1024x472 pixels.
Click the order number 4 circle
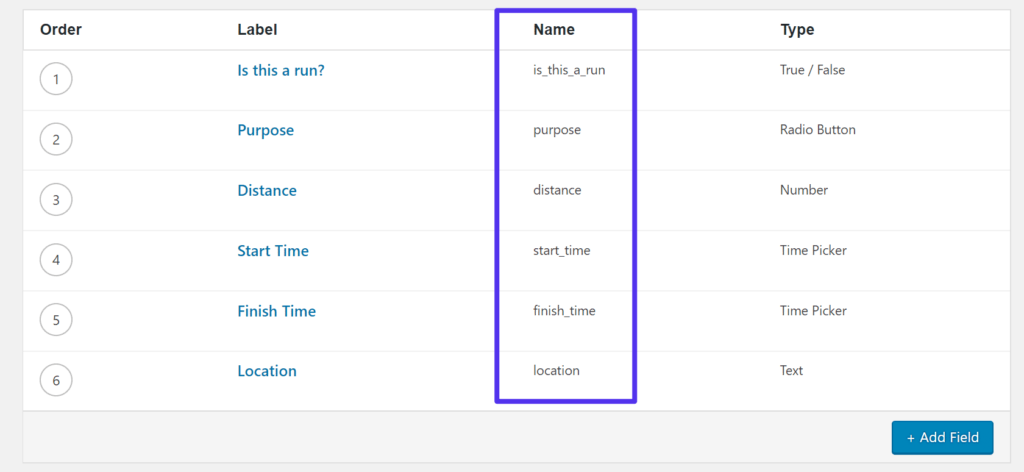[56, 260]
